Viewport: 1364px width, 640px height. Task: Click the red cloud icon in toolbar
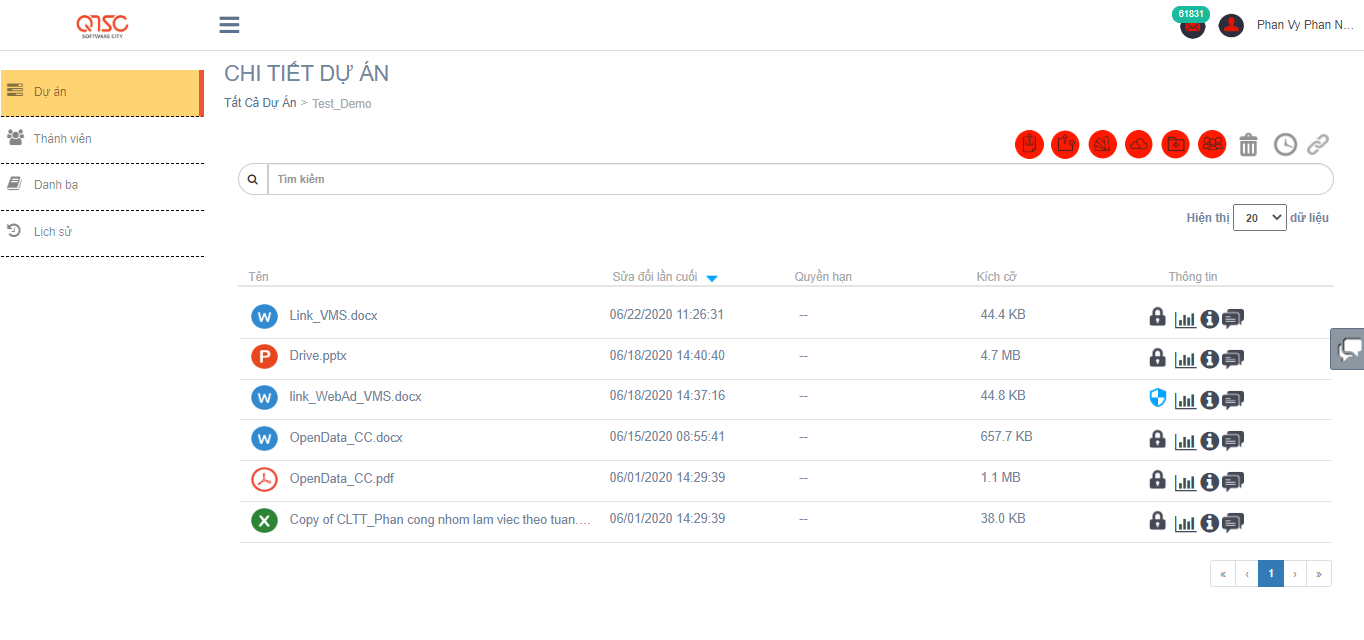pos(1139,145)
